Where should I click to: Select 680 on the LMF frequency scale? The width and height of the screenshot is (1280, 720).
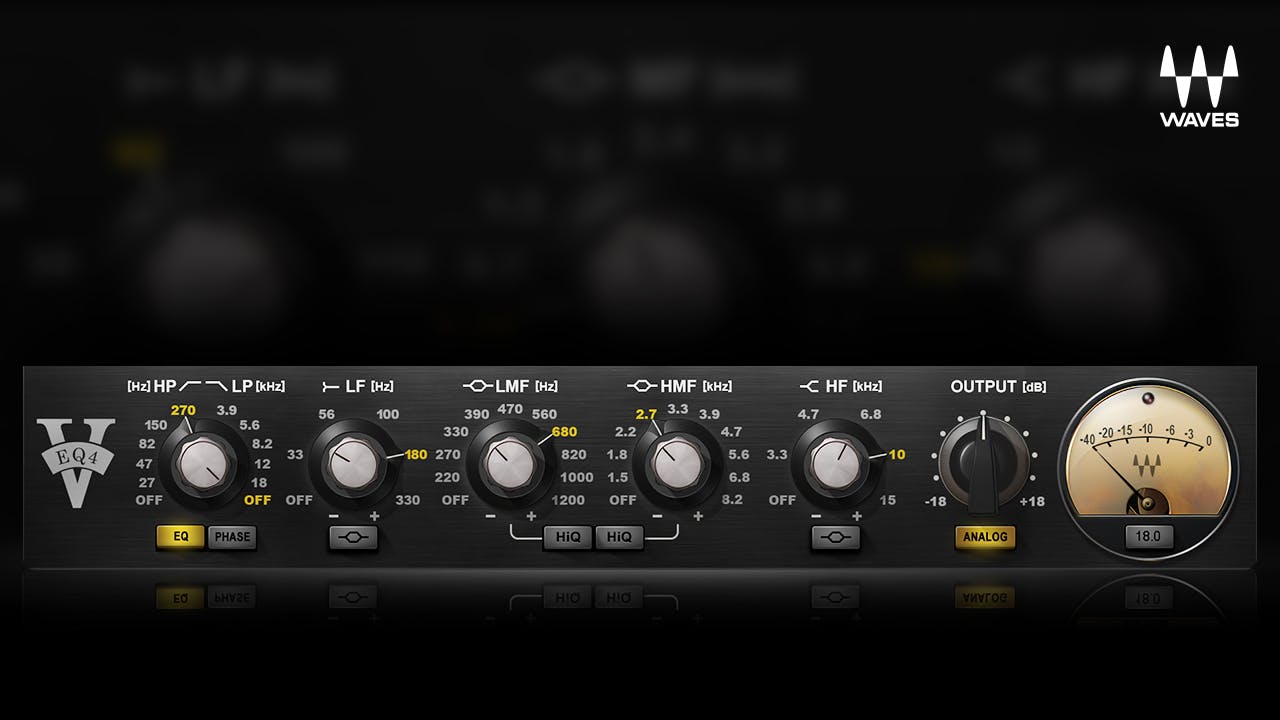(x=563, y=432)
